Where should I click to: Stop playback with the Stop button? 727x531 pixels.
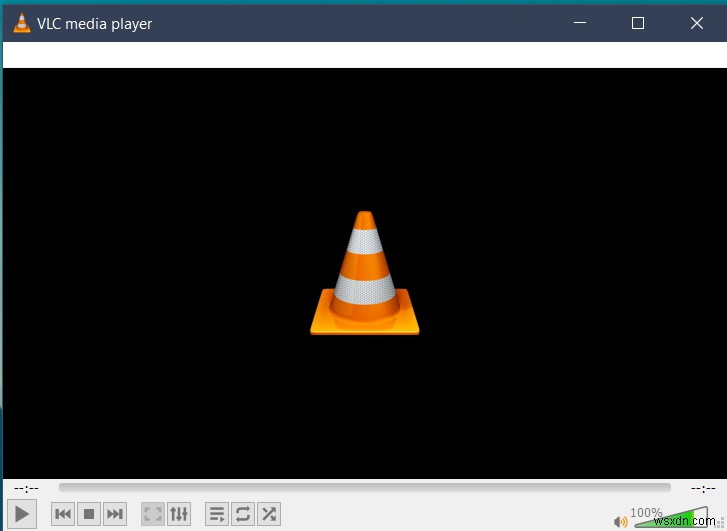89,514
